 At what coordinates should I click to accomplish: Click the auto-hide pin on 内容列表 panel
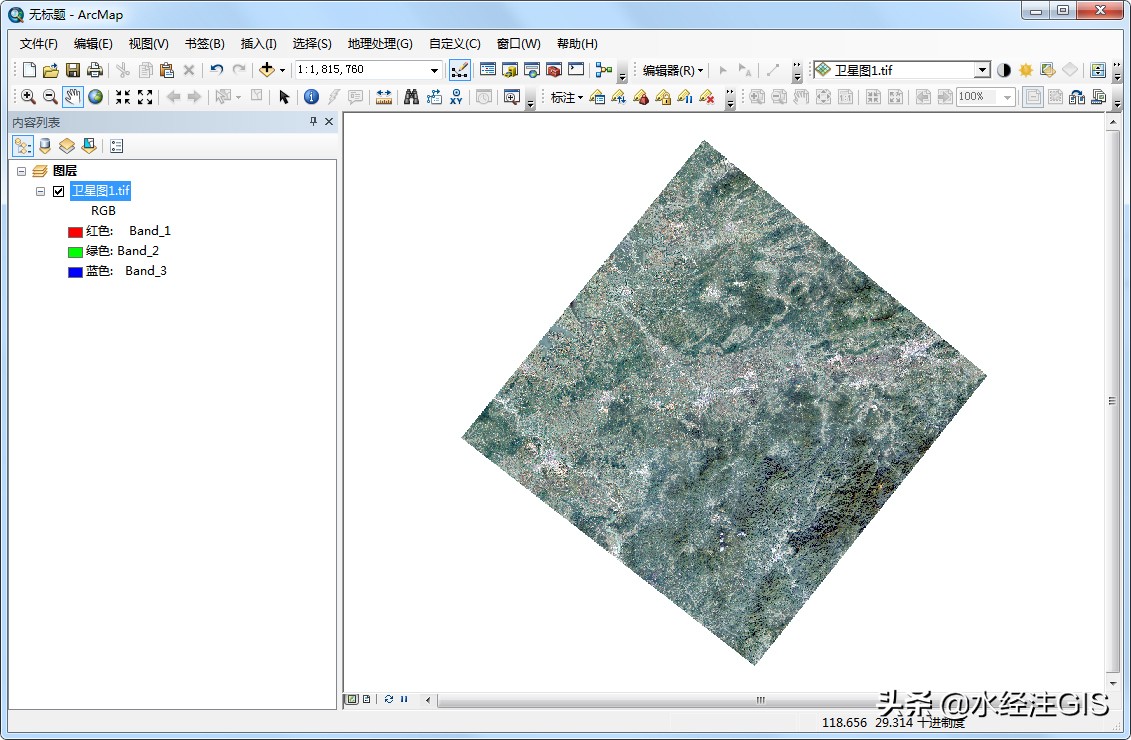[311, 121]
